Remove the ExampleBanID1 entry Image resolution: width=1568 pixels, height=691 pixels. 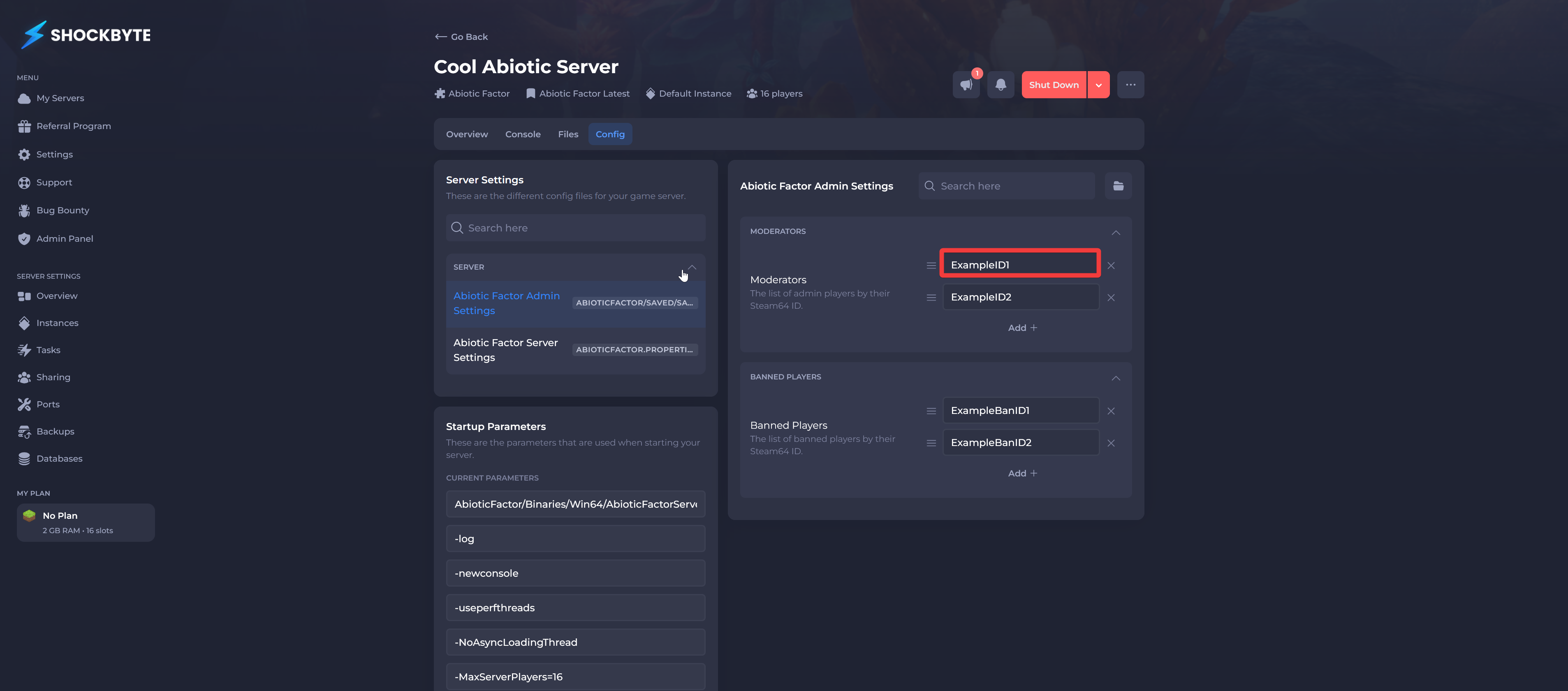[x=1111, y=411]
